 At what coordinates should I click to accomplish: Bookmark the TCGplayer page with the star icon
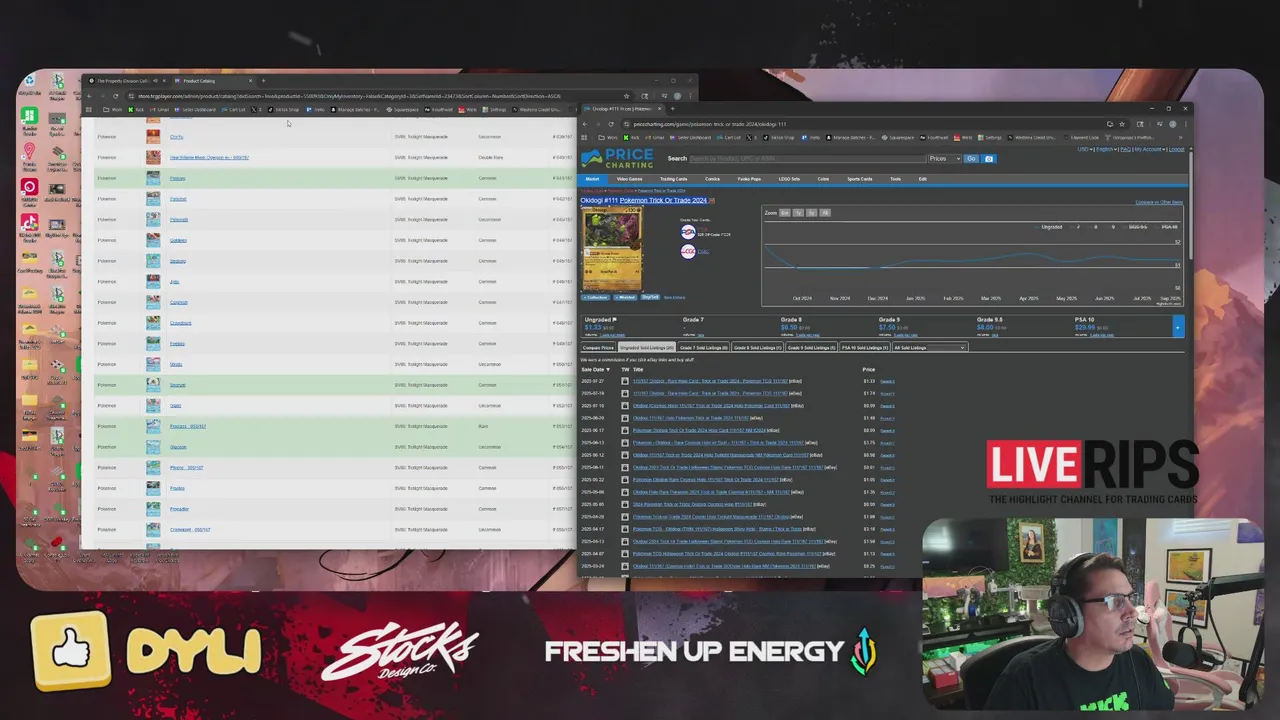pos(626,96)
